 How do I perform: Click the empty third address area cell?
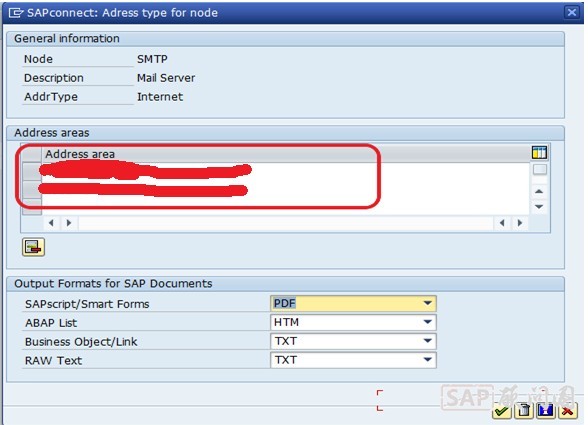point(285,207)
